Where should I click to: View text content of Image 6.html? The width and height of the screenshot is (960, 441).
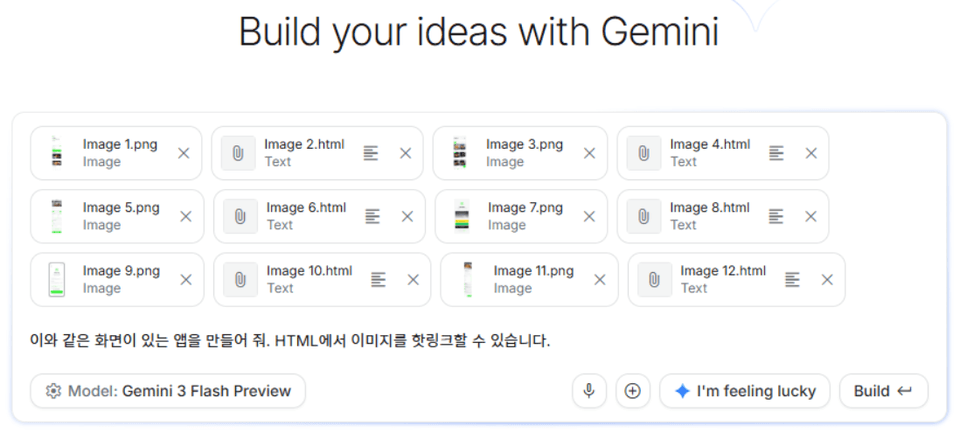click(x=372, y=216)
